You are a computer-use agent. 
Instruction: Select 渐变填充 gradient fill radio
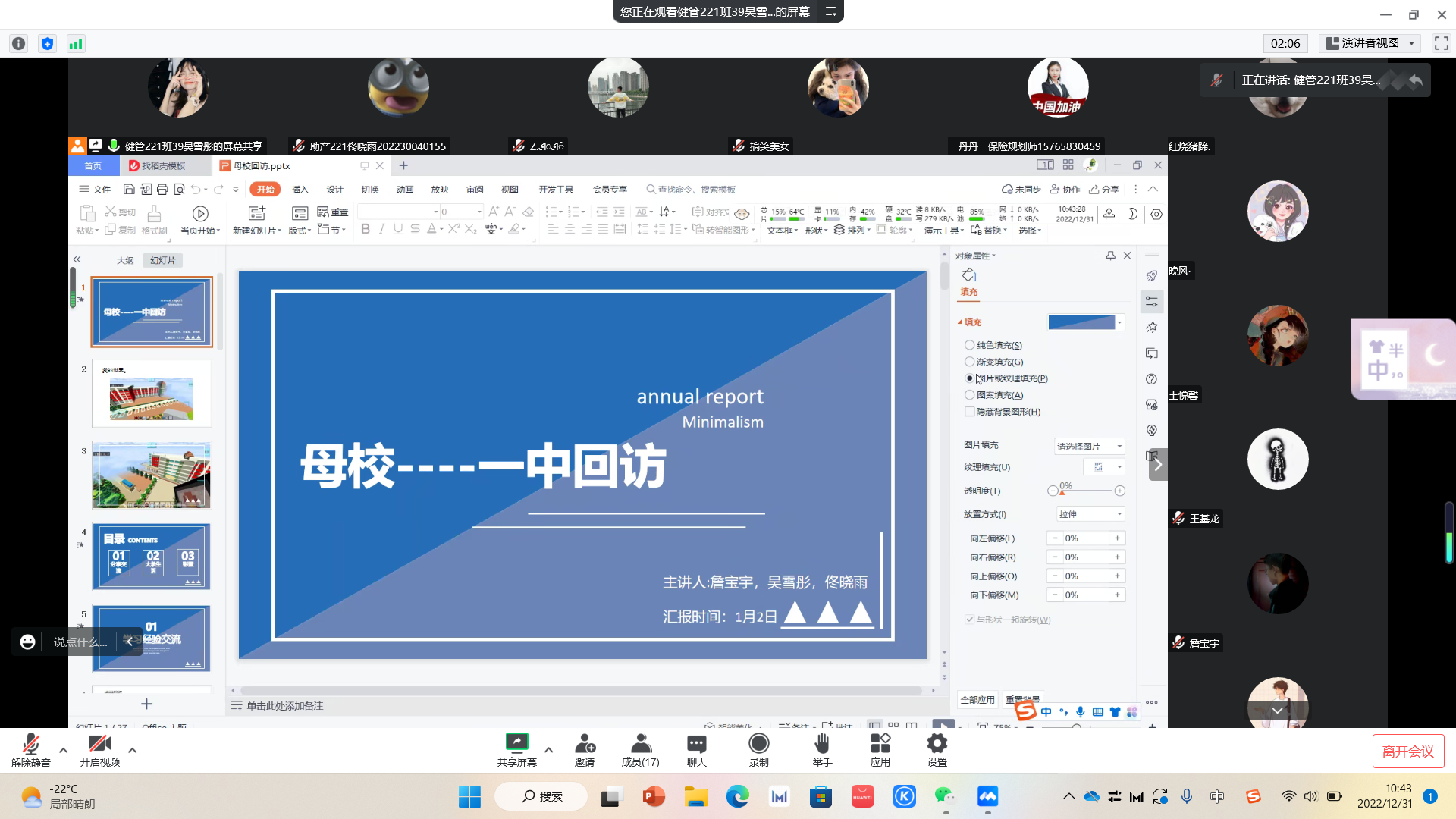[x=969, y=362]
